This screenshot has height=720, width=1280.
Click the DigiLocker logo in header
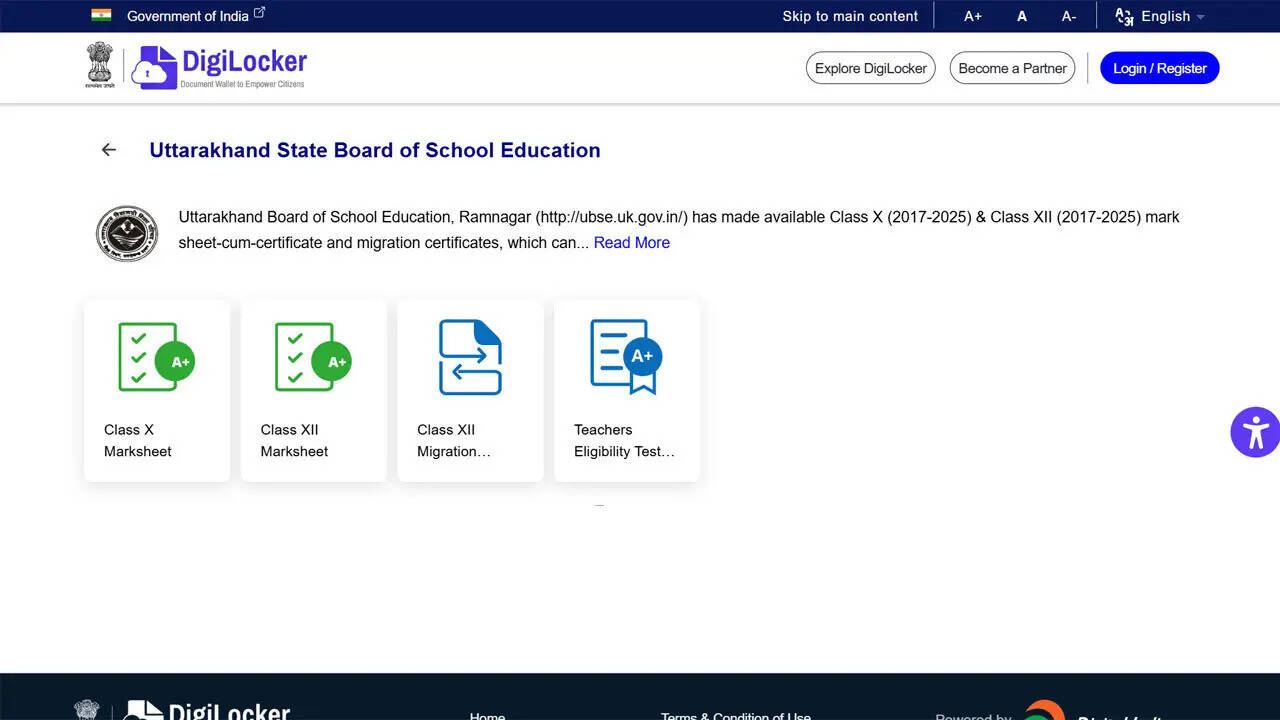pos(222,67)
